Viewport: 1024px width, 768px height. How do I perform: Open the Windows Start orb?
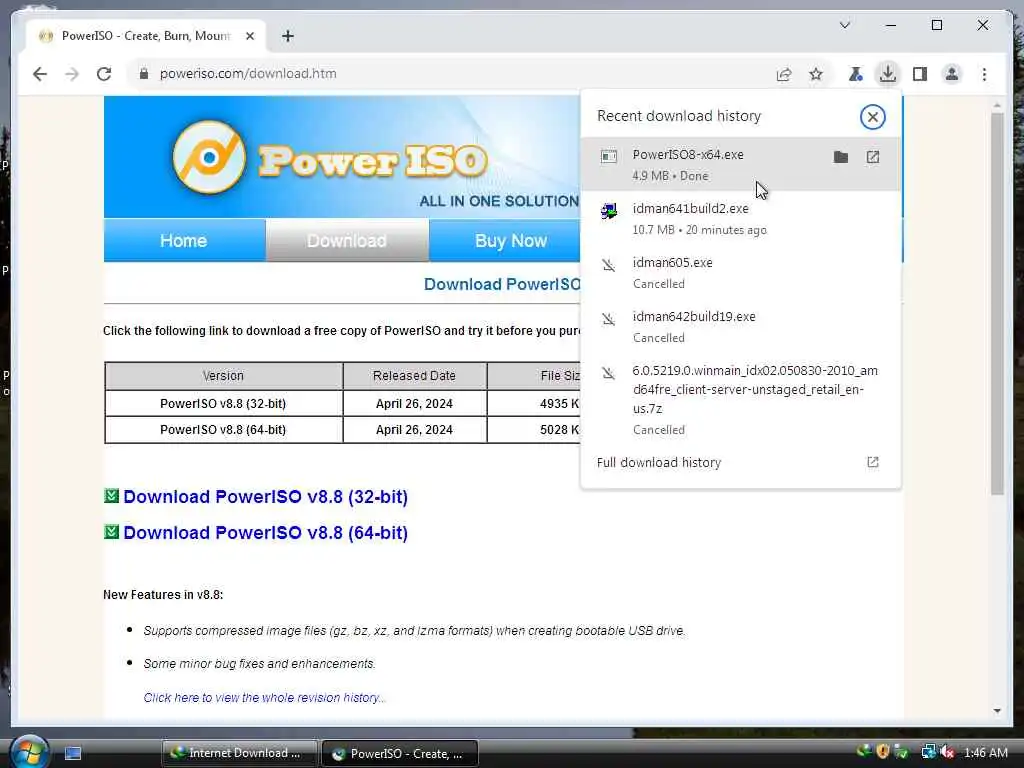[29, 752]
